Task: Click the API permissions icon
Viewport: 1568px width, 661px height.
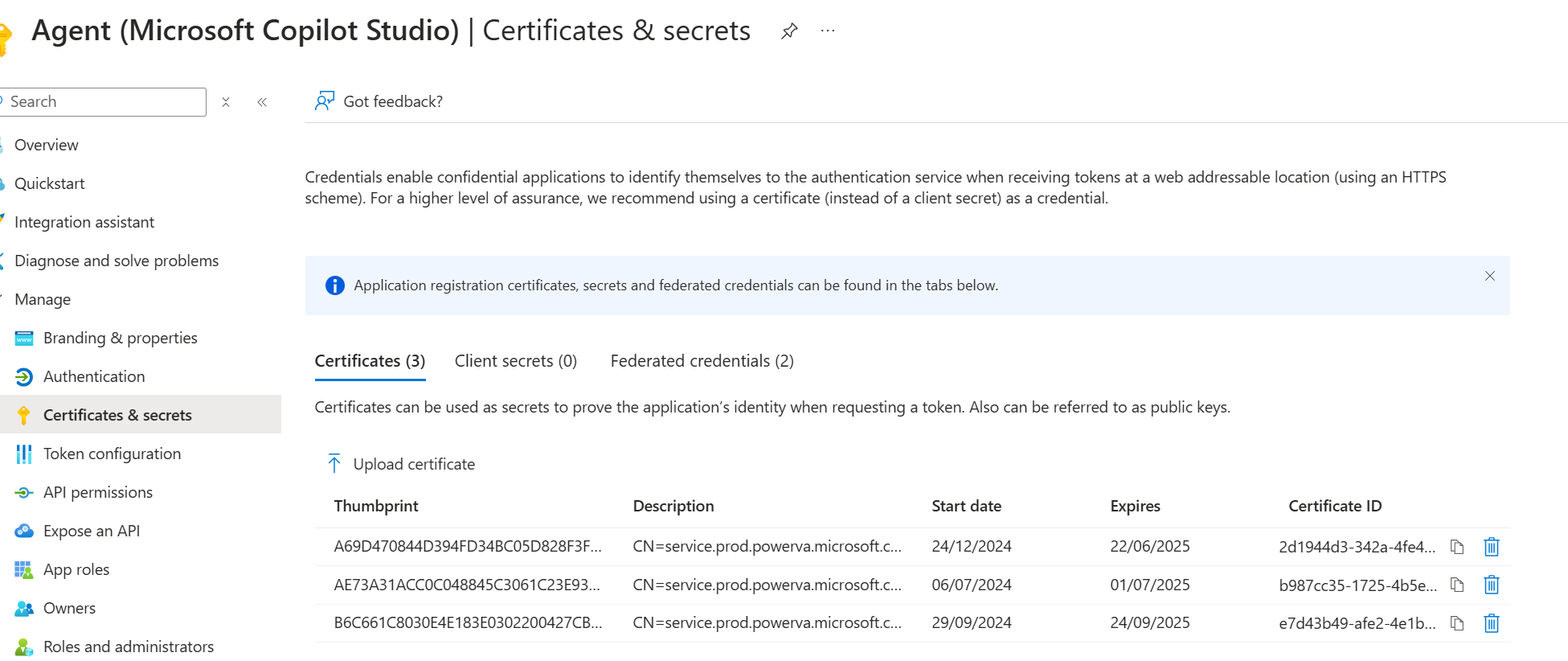Action: point(24,493)
